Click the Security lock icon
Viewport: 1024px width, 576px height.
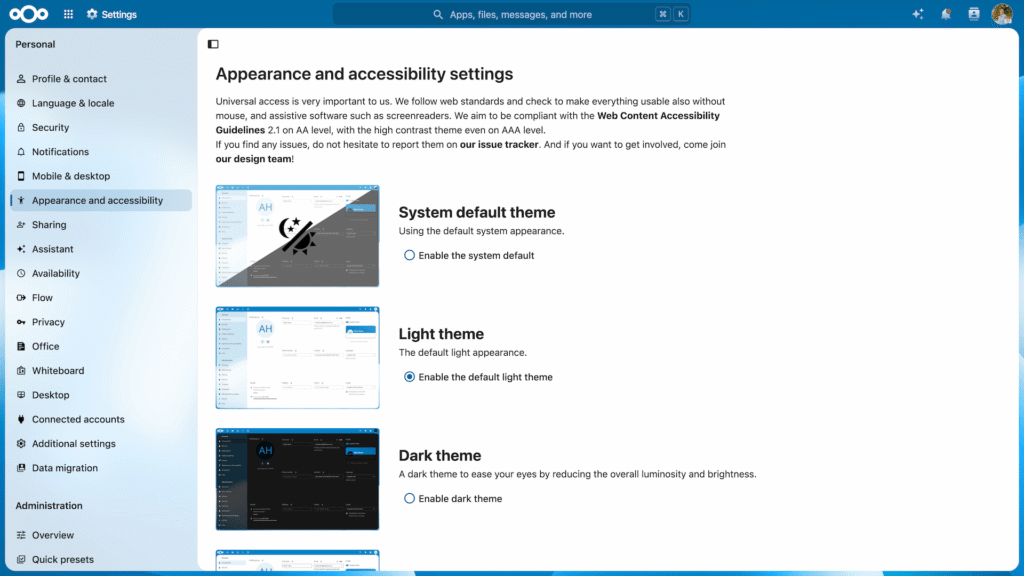(x=21, y=127)
